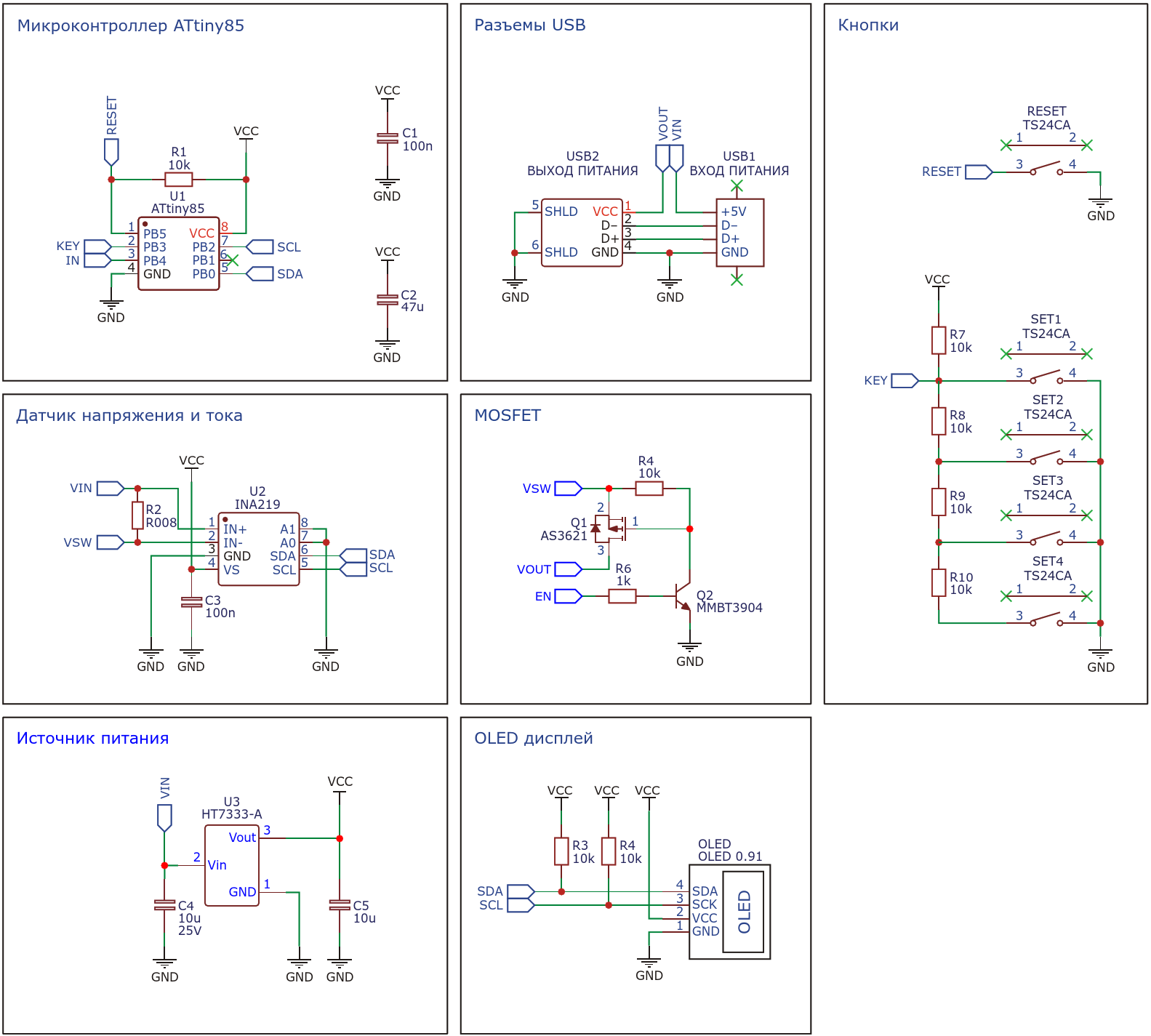Click the OLED 0.91 display module

[729, 912]
